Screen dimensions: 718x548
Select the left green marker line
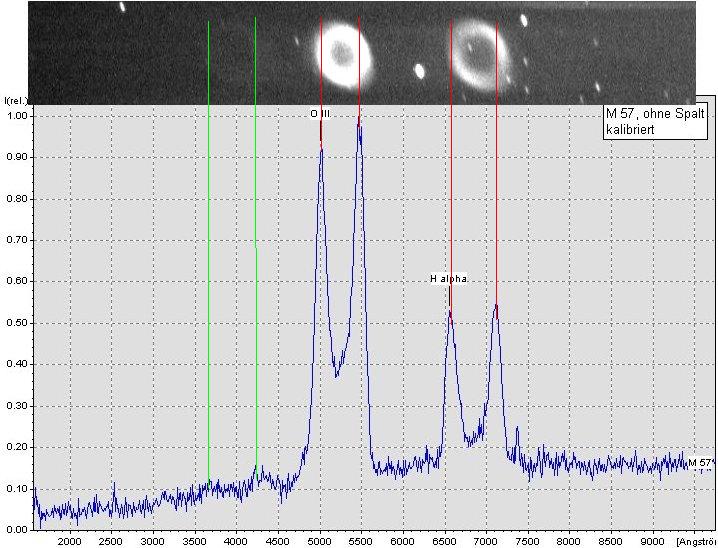[x=208, y=250]
